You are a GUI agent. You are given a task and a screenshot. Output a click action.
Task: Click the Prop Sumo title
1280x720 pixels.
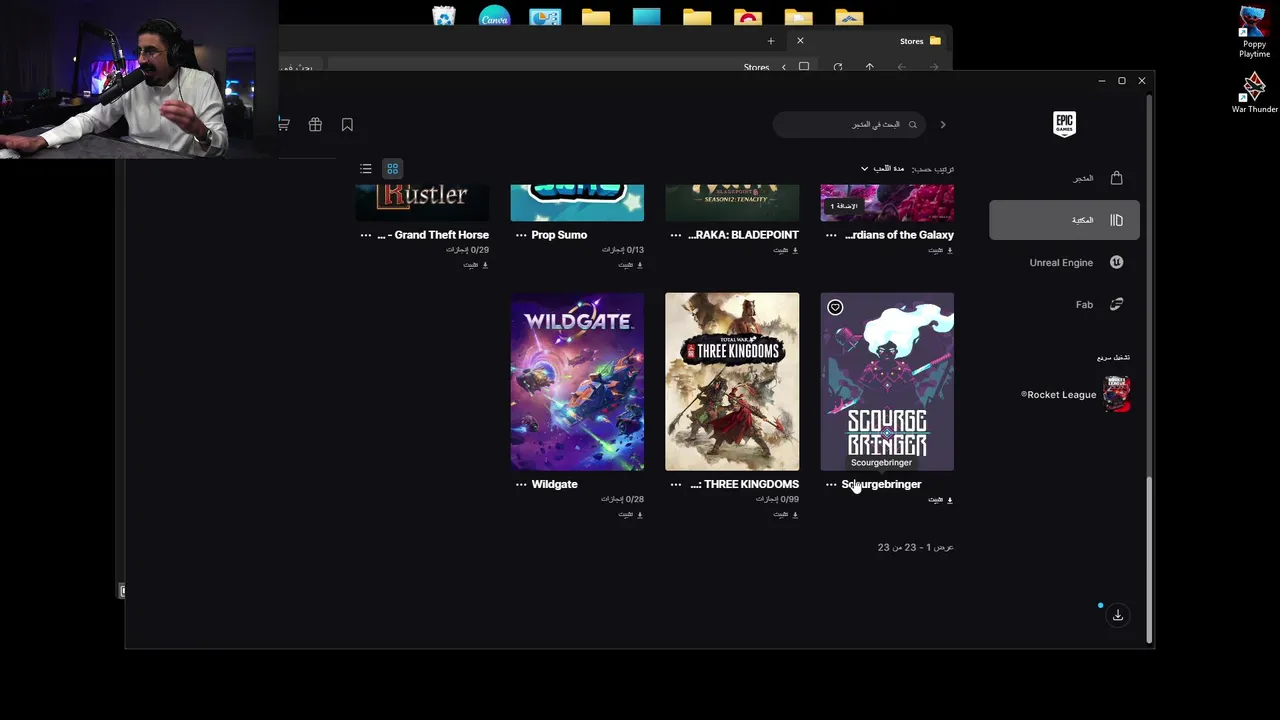(x=559, y=235)
